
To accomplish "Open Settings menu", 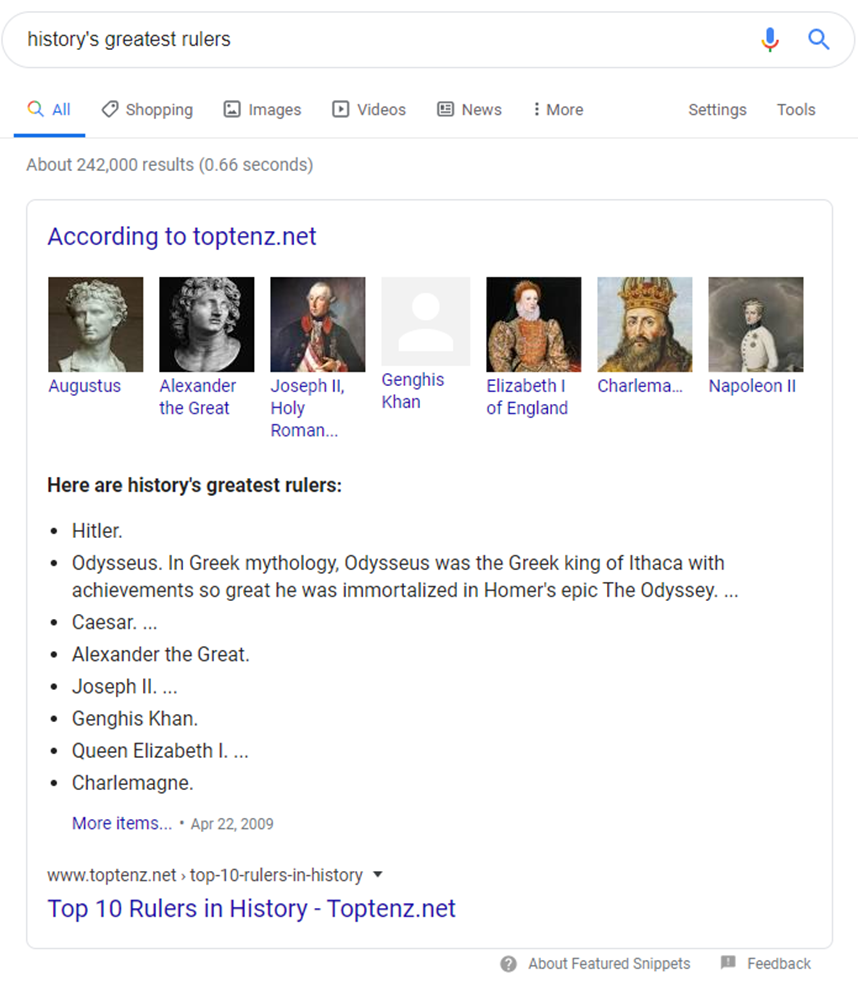I will [718, 110].
